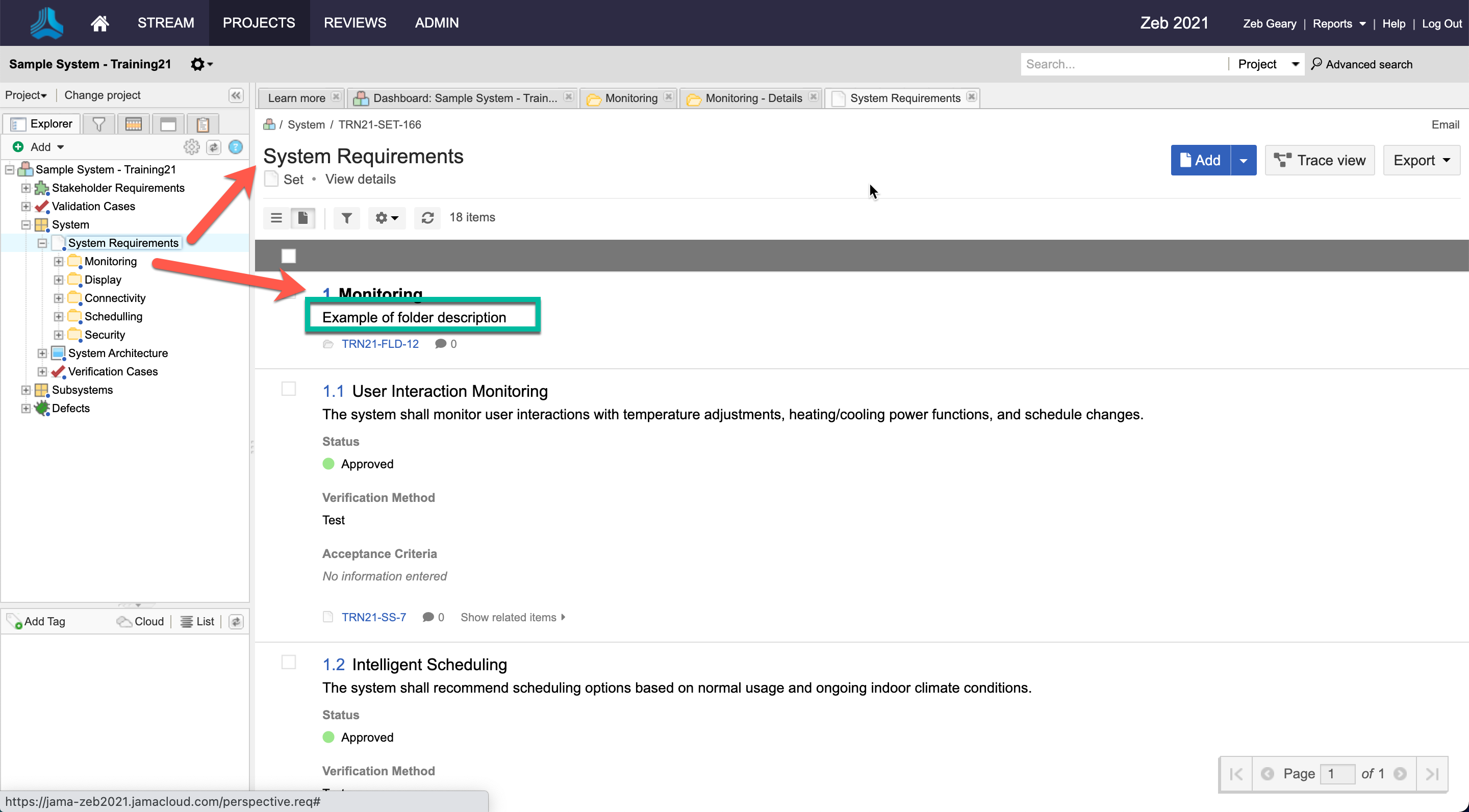Open comments for TRN21-FLD-12
This screenshot has height=812, width=1469.
tap(446, 344)
